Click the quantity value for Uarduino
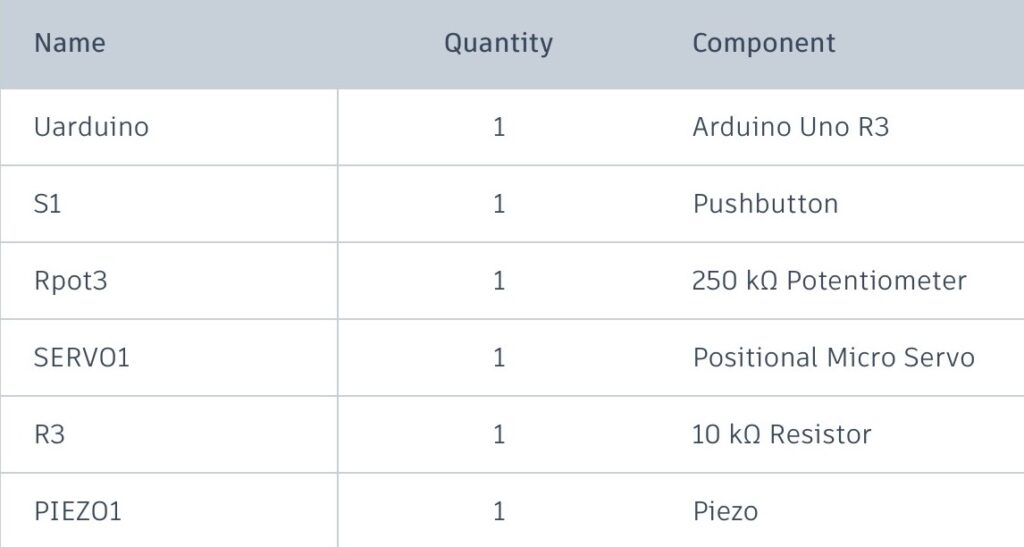The width and height of the screenshot is (1024, 547). click(499, 128)
